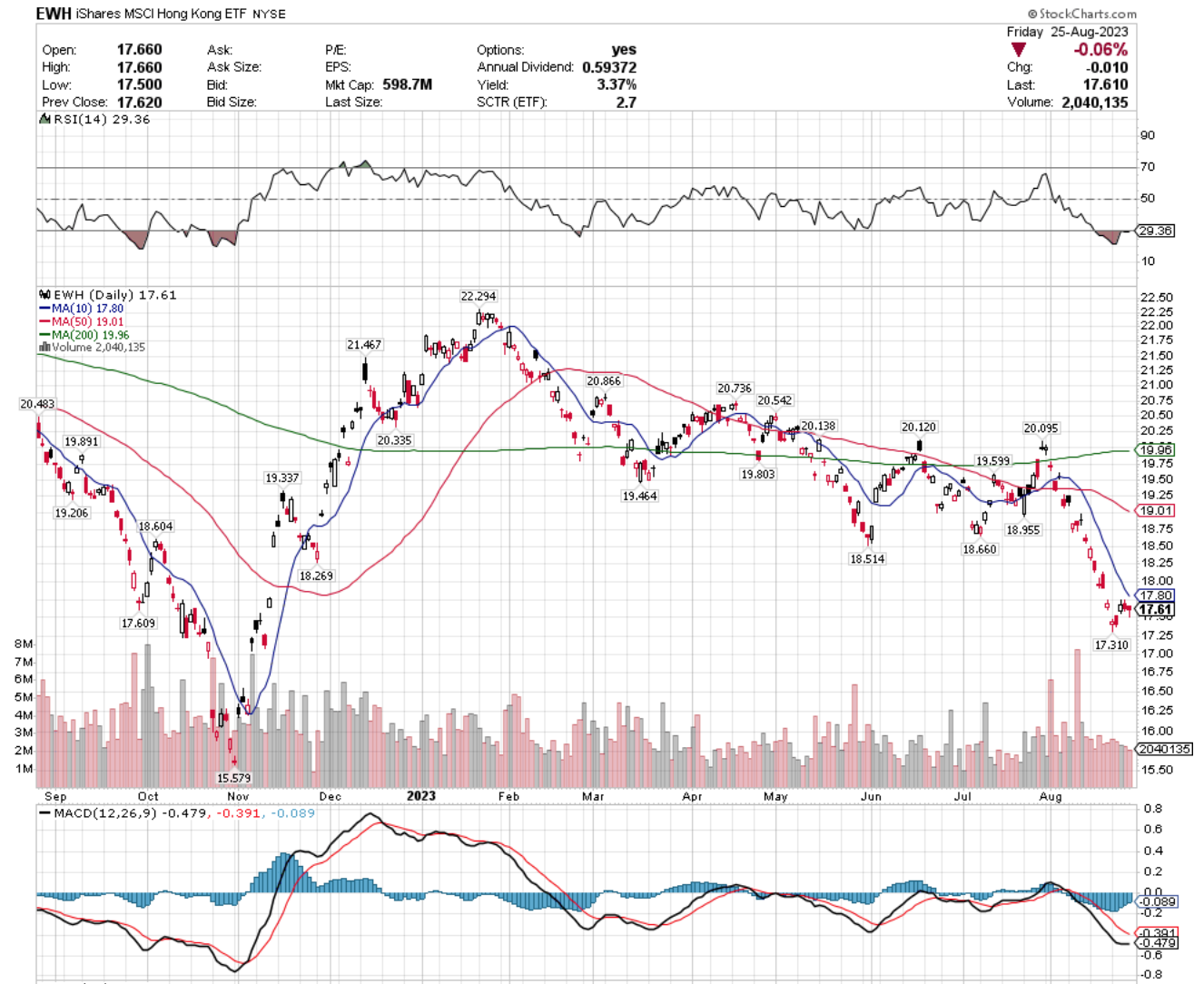This screenshot has height=984, width=1204.
Task: Click the price label 18.514
Action: pos(867,559)
